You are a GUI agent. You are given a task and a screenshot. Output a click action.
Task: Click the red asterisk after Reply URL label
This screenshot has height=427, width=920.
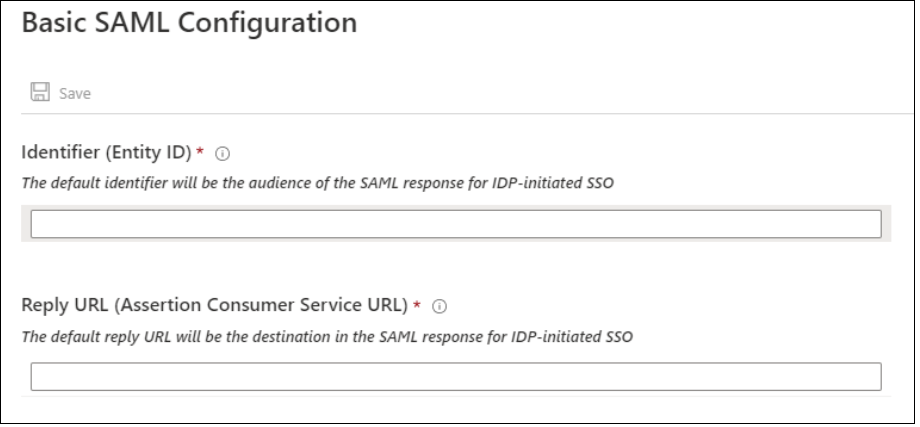417,304
